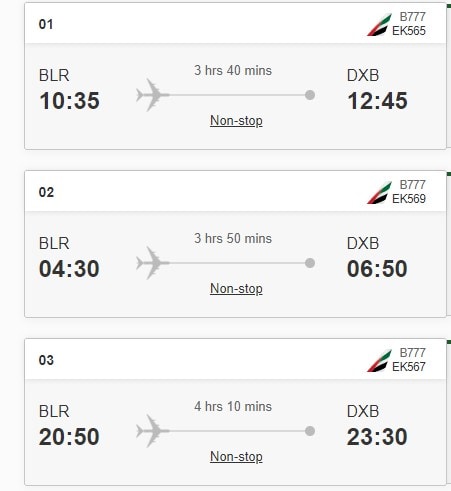This screenshot has height=491, width=451.
Task: Click the 10:35 BLR departure time
Action: coord(69,101)
